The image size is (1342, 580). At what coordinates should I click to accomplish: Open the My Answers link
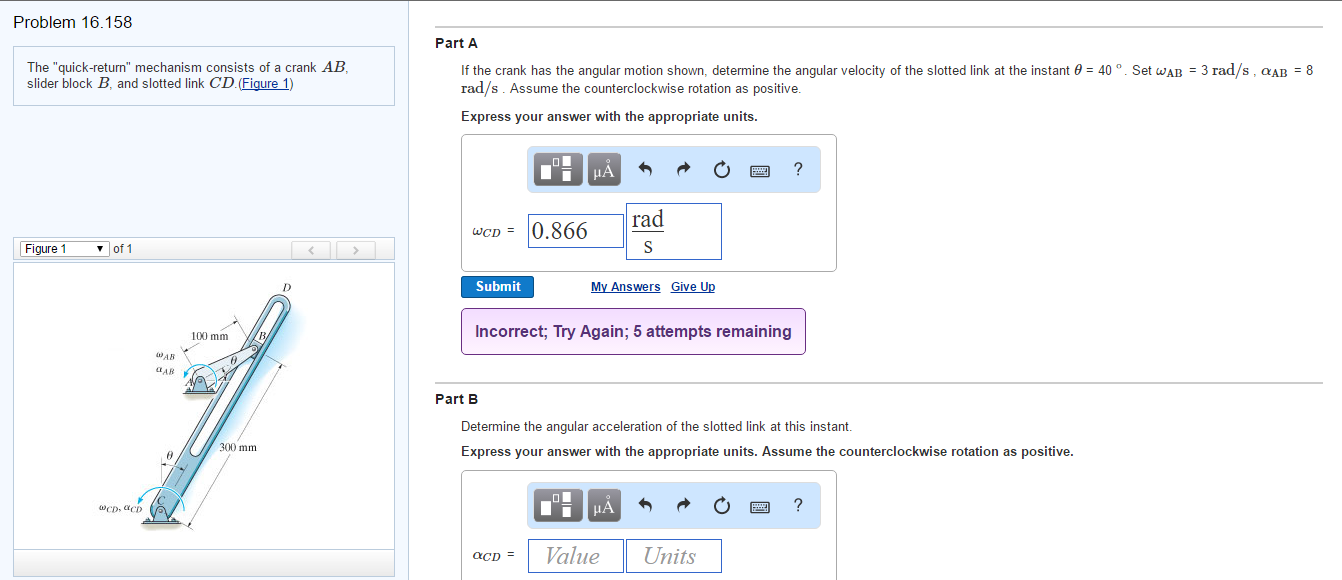click(x=625, y=287)
